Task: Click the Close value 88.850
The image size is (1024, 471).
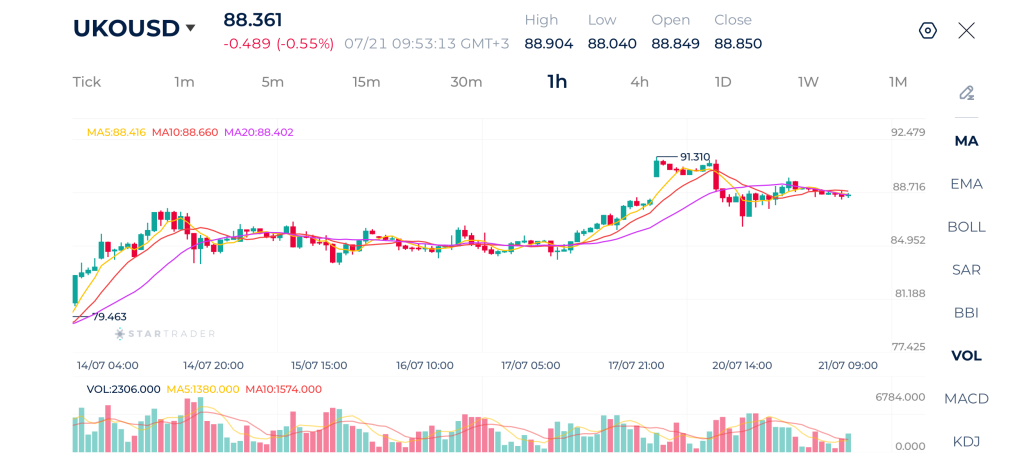Action: coord(738,44)
